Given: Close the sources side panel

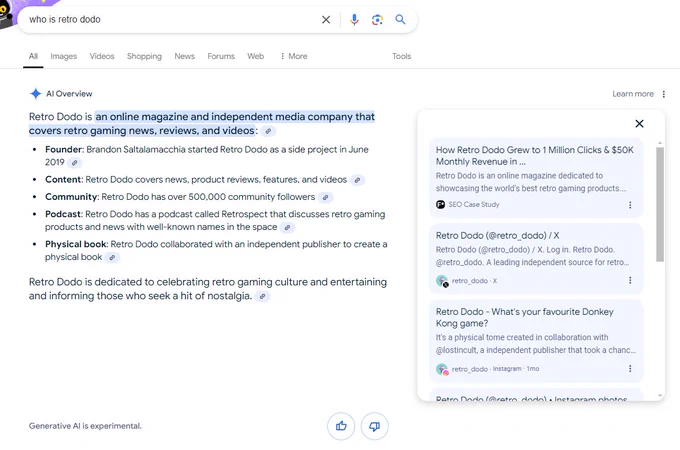Looking at the screenshot, I should [x=639, y=124].
